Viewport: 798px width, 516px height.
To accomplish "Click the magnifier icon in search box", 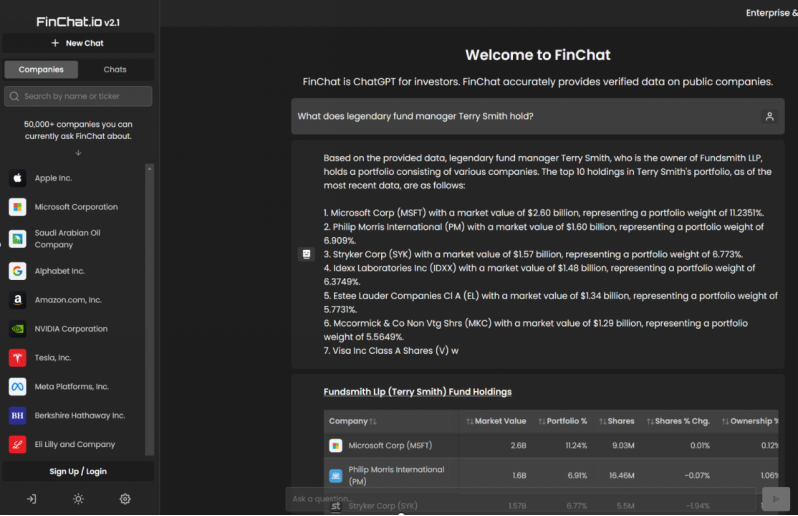I will tap(14, 96).
